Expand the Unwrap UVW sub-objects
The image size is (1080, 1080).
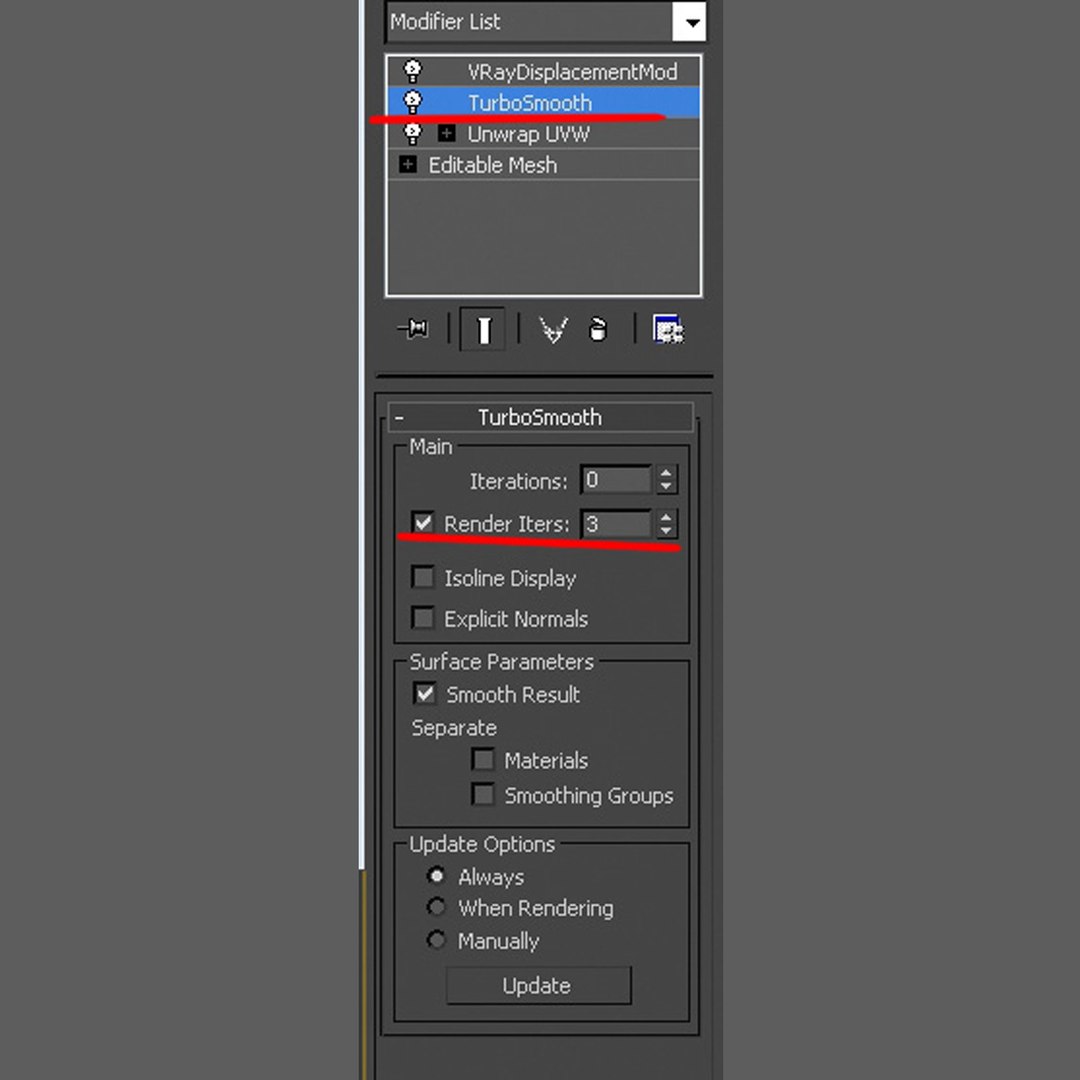[x=446, y=133]
